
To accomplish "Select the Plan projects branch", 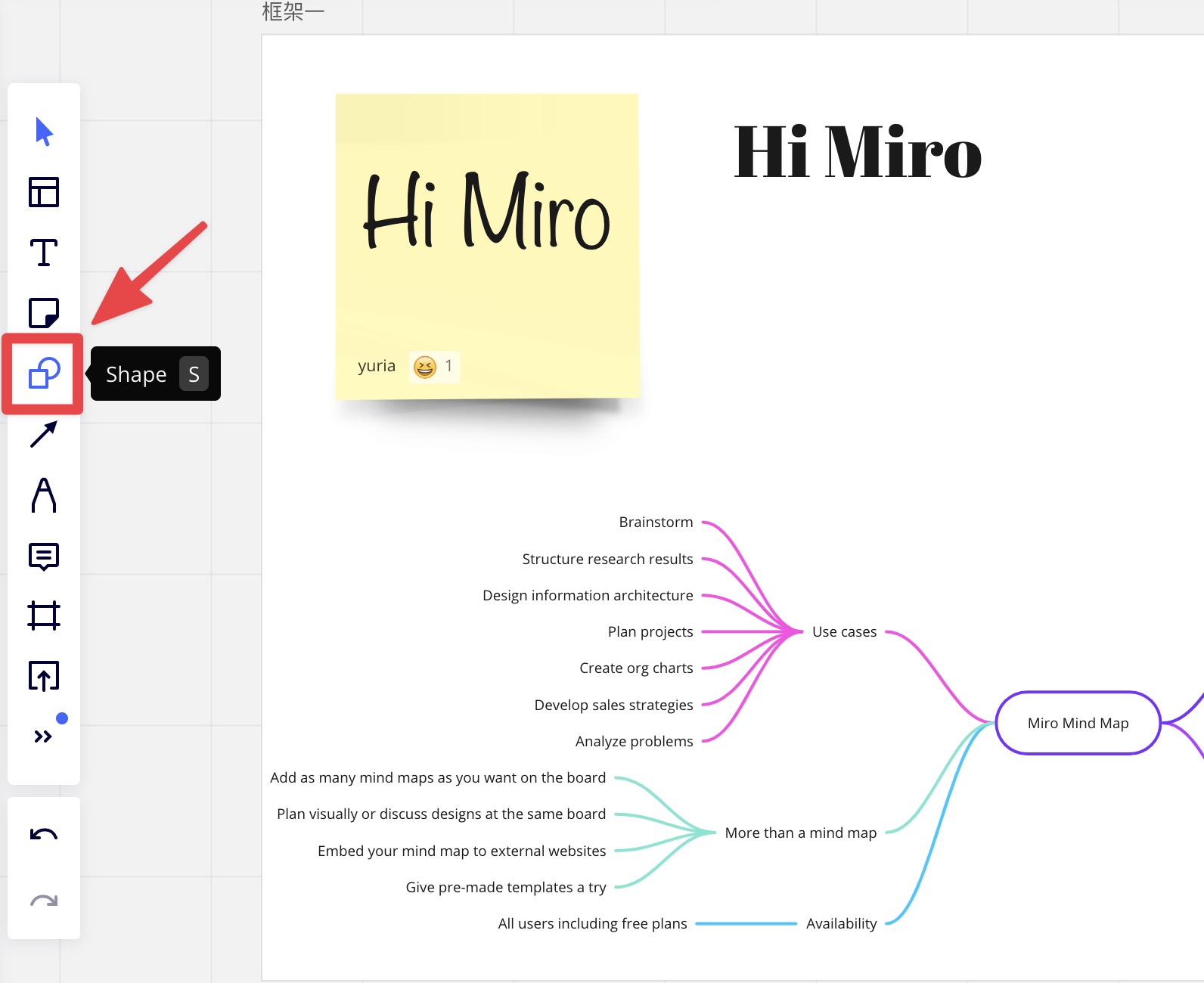I will coord(650,631).
